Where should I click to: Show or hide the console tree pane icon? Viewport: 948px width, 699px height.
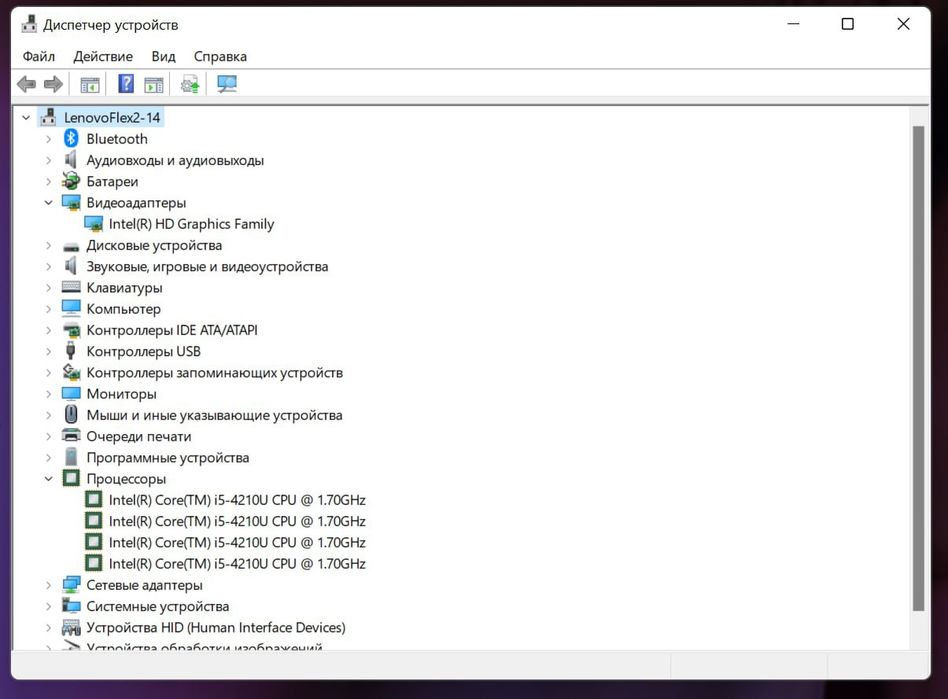89,84
